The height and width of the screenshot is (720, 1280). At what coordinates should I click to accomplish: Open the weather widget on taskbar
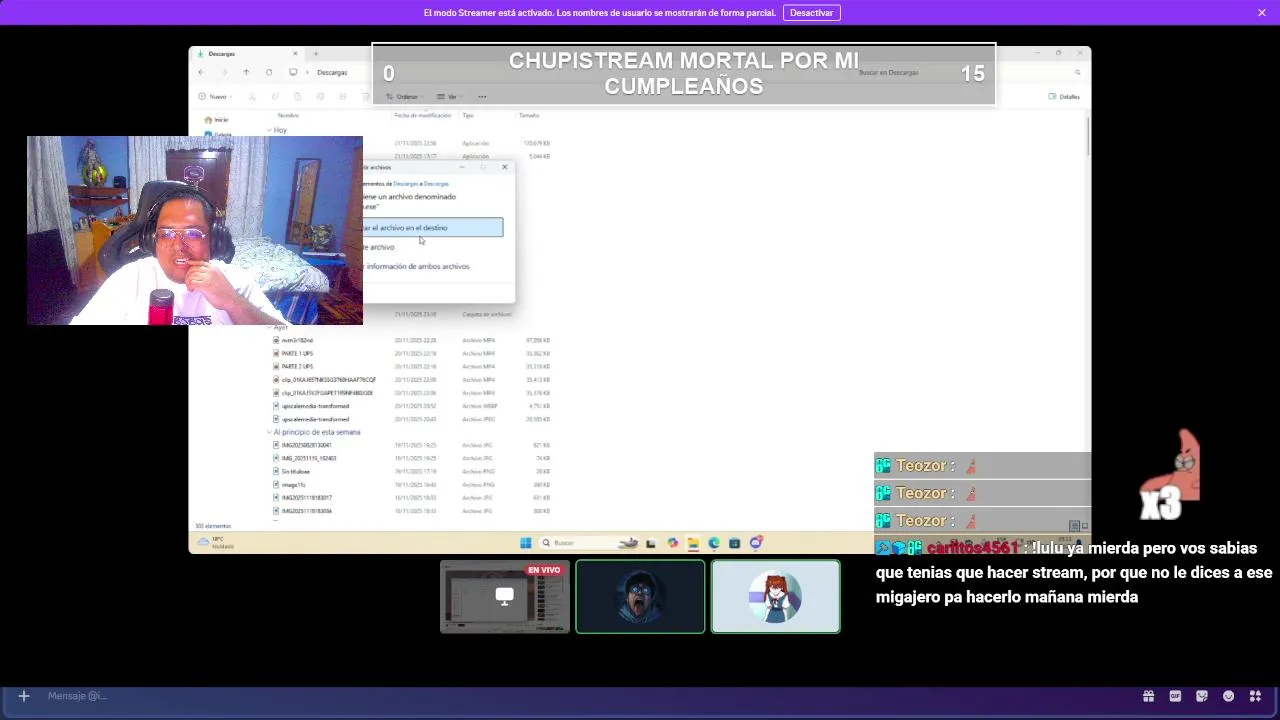coord(216,543)
